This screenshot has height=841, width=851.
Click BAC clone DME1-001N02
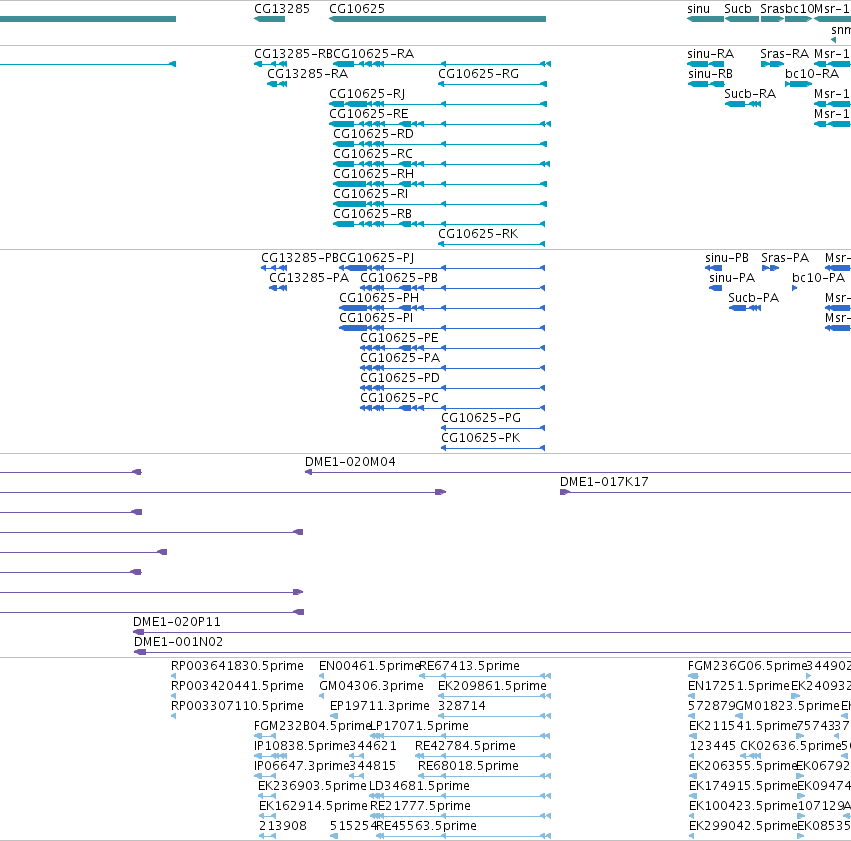[x=179, y=642]
